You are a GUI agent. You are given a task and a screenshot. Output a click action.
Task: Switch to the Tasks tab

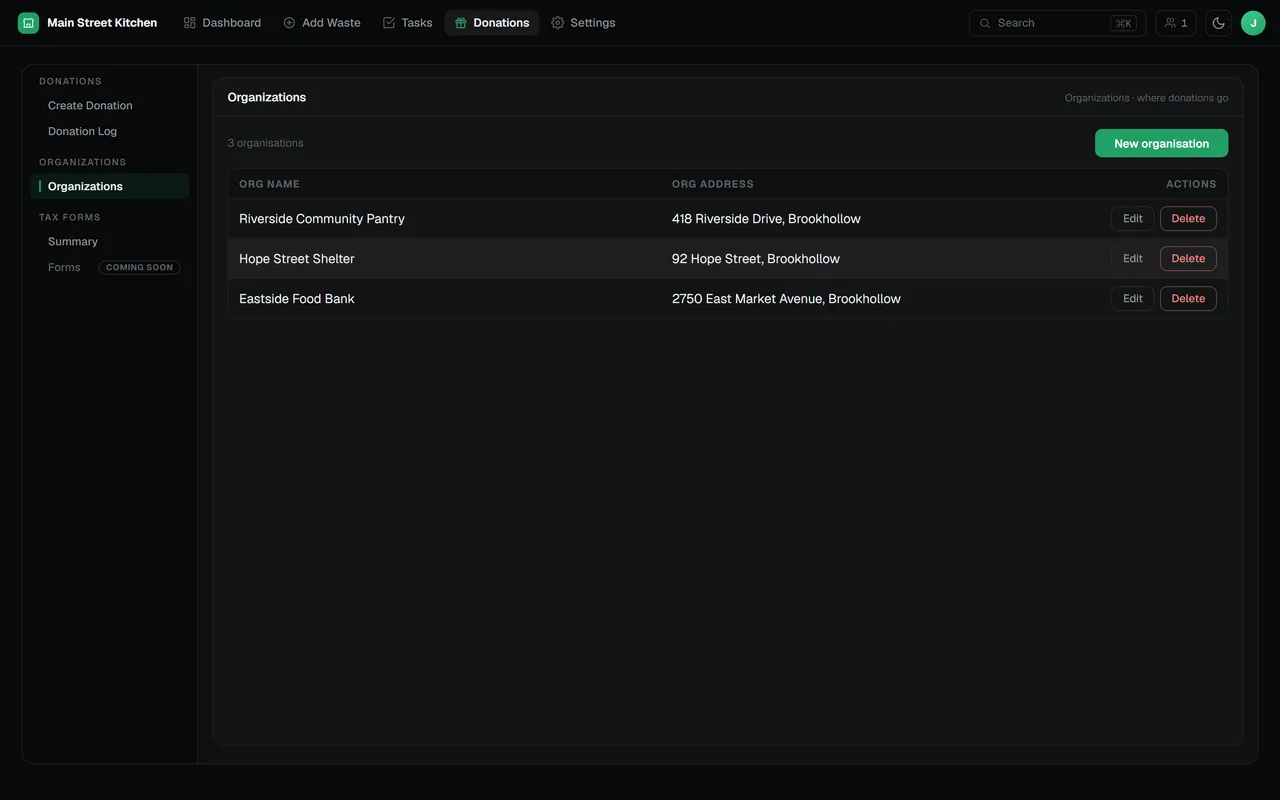click(407, 23)
